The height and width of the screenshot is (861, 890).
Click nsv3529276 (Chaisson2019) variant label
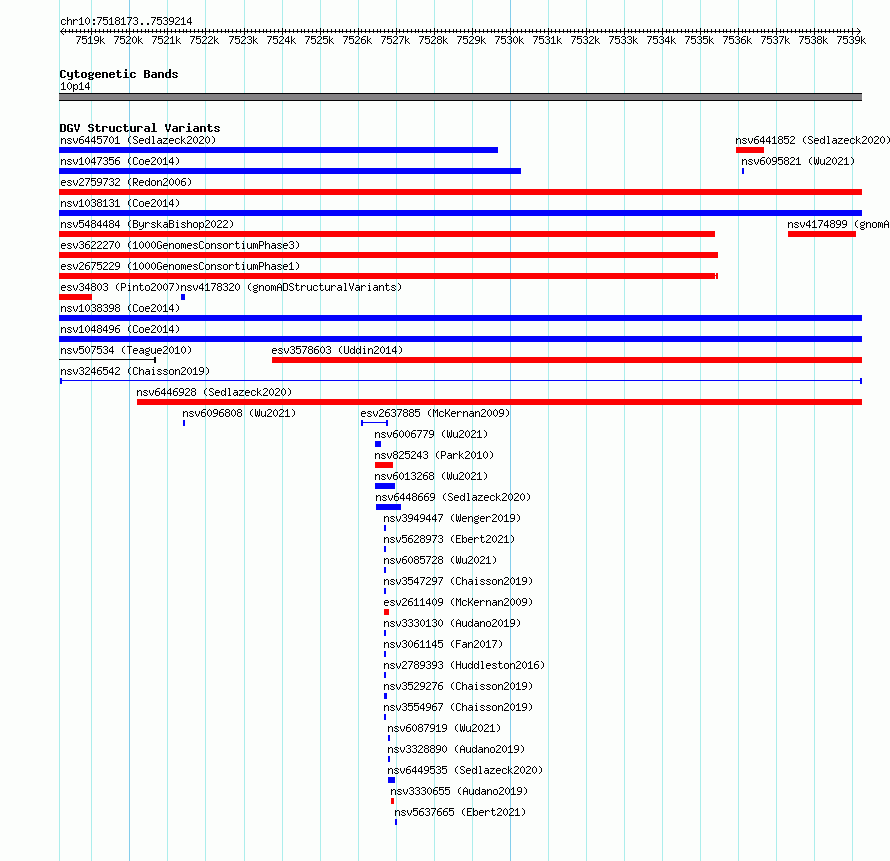(458, 686)
